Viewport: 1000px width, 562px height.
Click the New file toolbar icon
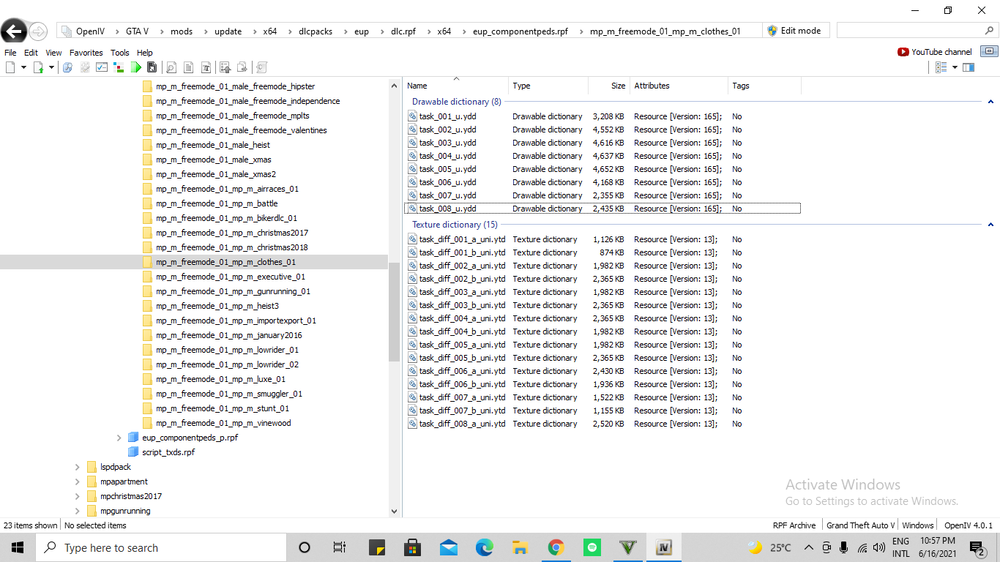tap(10, 68)
